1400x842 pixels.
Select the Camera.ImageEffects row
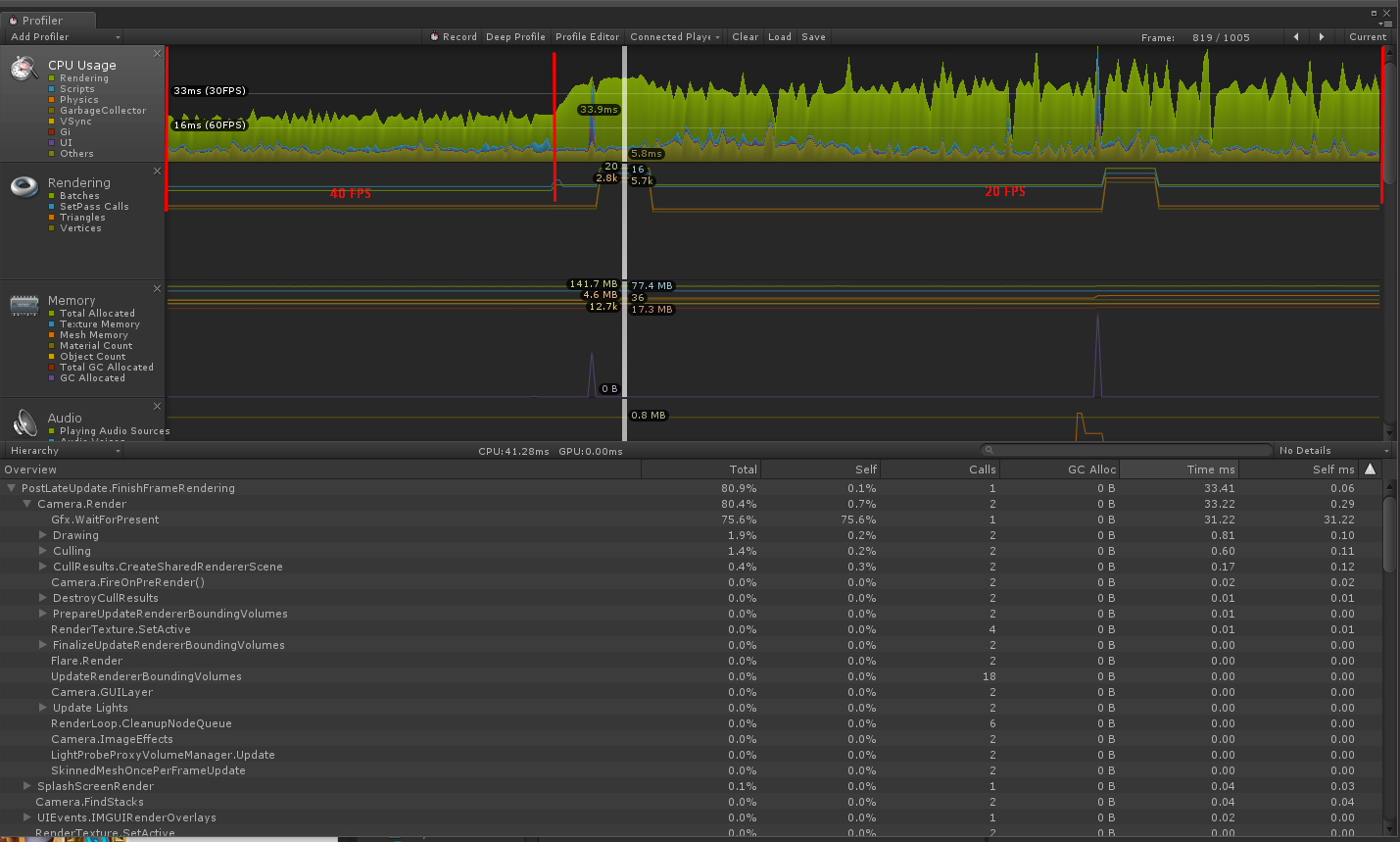[691, 739]
